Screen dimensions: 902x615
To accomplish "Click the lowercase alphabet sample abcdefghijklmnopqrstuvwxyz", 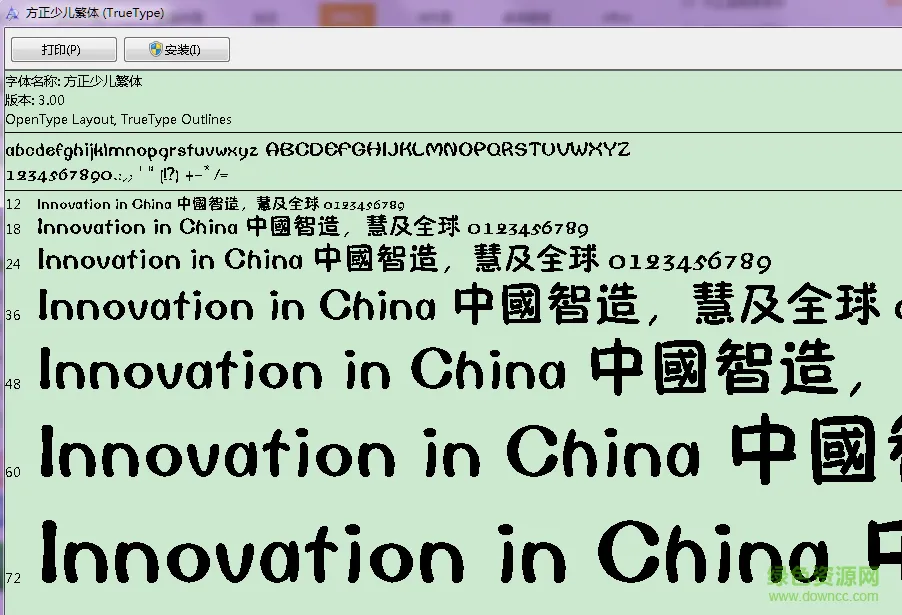I will tap(132, 151).
